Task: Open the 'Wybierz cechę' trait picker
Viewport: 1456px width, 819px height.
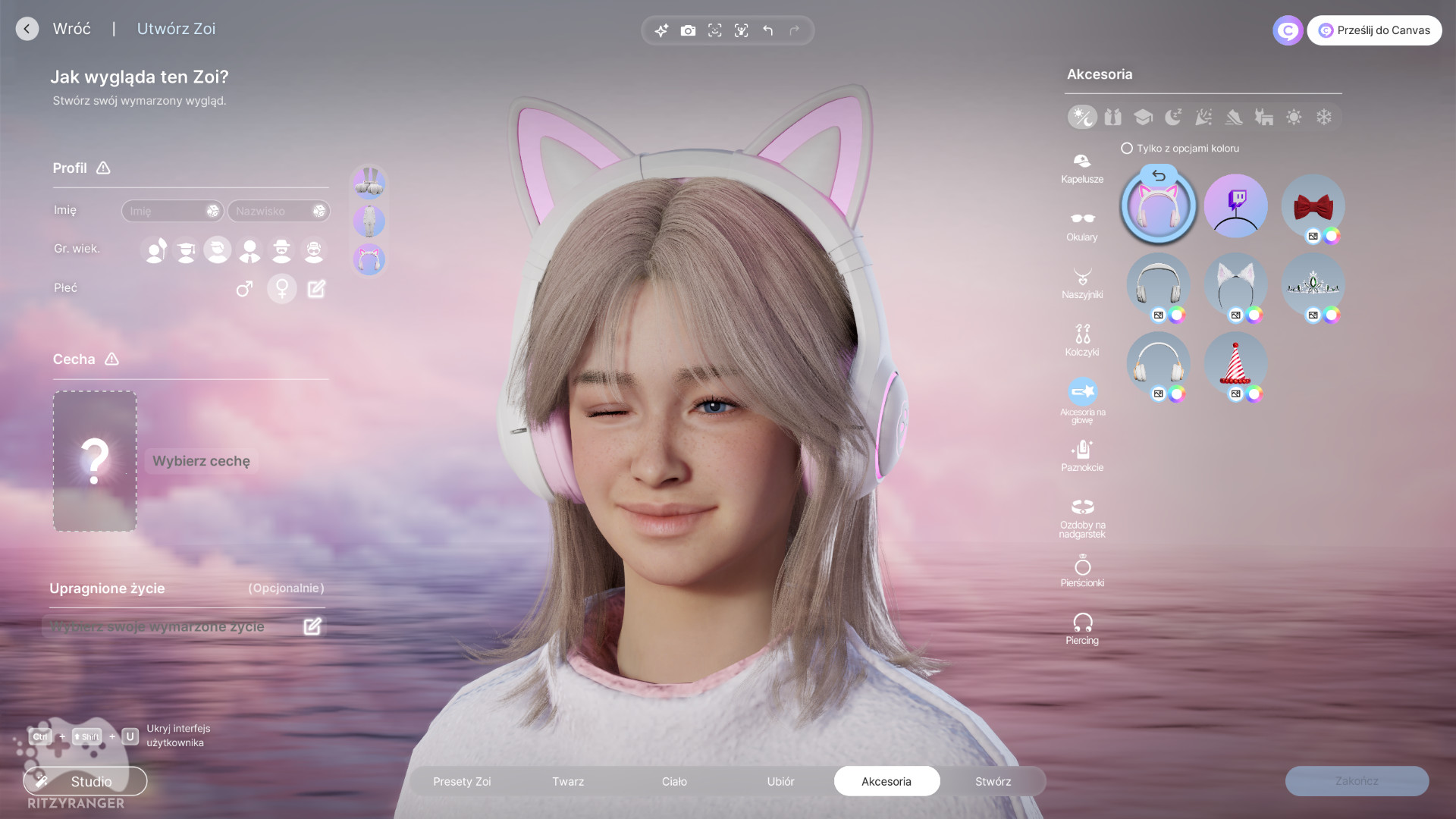Action: point(201,461)
